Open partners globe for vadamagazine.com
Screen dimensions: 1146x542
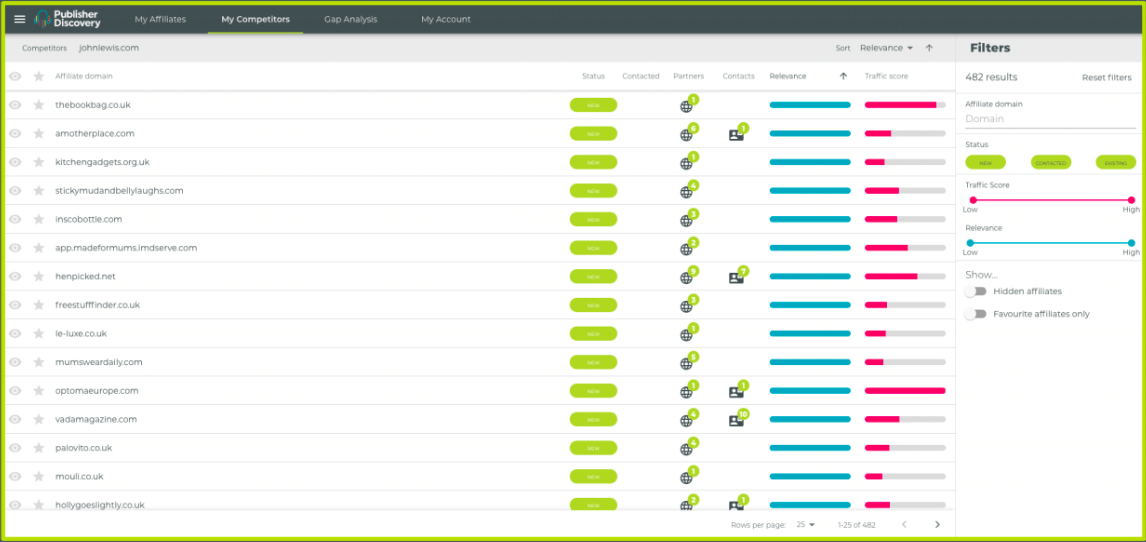(686, 421)
